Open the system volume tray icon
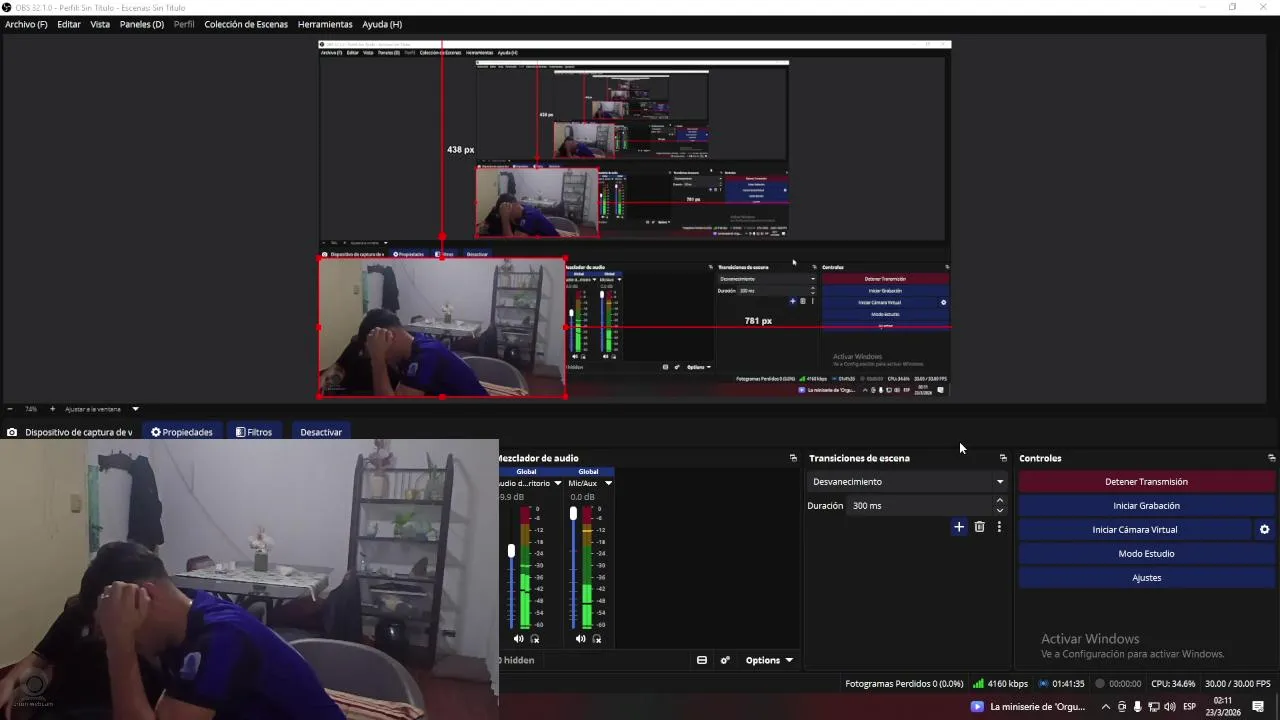Screen dimensions: 1280x720 (1170, 707)
